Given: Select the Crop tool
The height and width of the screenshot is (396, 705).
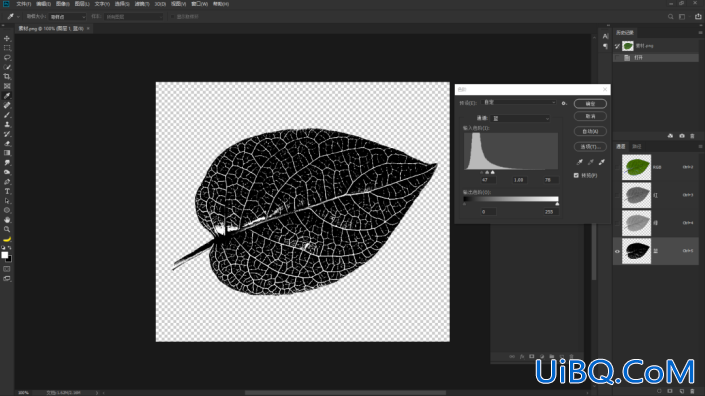Looking at the screenshot, I should coord(7,76).
